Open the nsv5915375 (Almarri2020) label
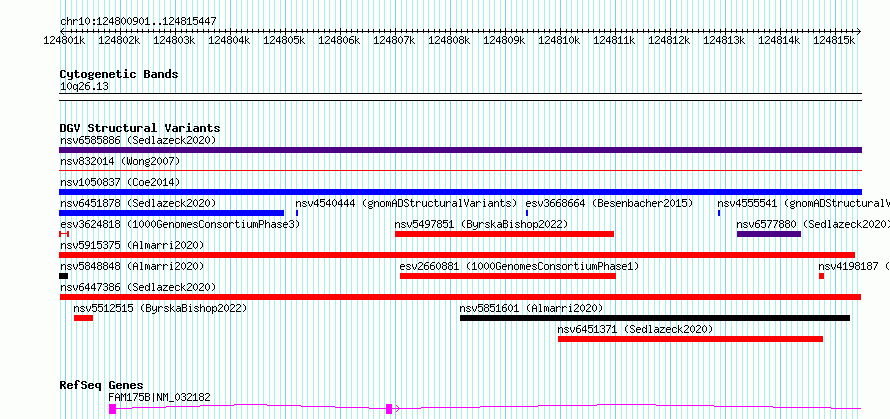Screen dimensions: 890x419 point(132,245)
